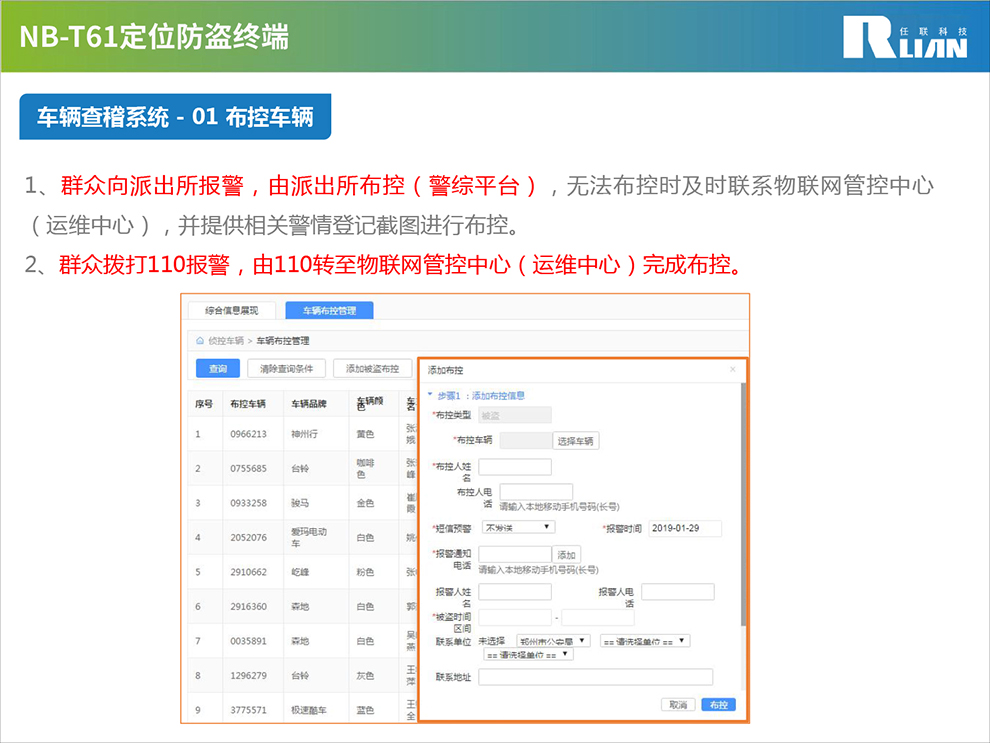The width and height of the screenshot is (990, 743).
Task: Click the dialog's vertical scrollbar
Action: tap(743, 500)
